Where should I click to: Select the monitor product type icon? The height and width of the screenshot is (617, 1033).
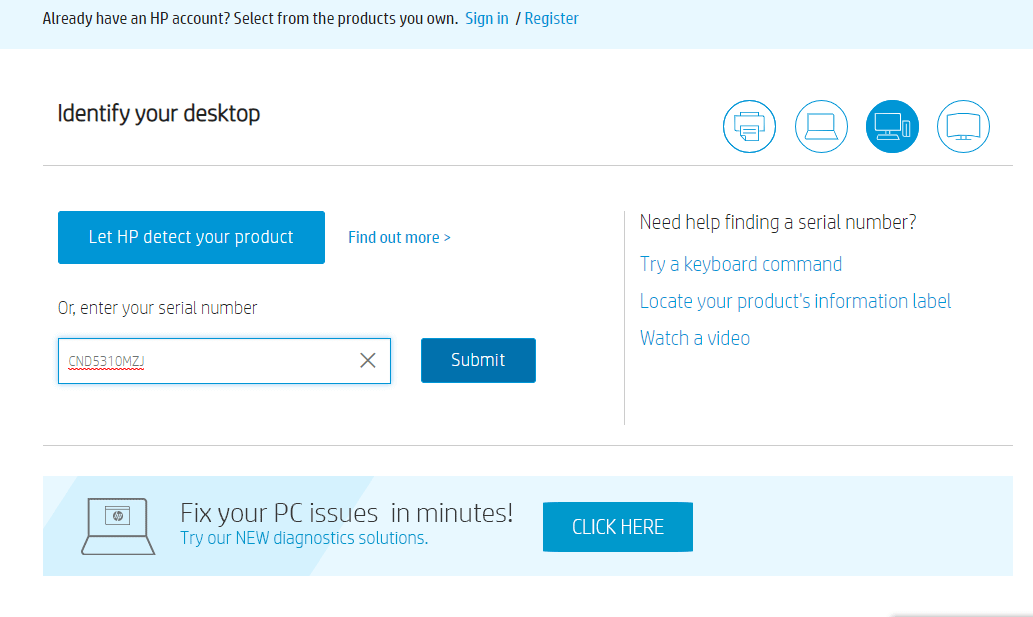(x=963, y=127)
